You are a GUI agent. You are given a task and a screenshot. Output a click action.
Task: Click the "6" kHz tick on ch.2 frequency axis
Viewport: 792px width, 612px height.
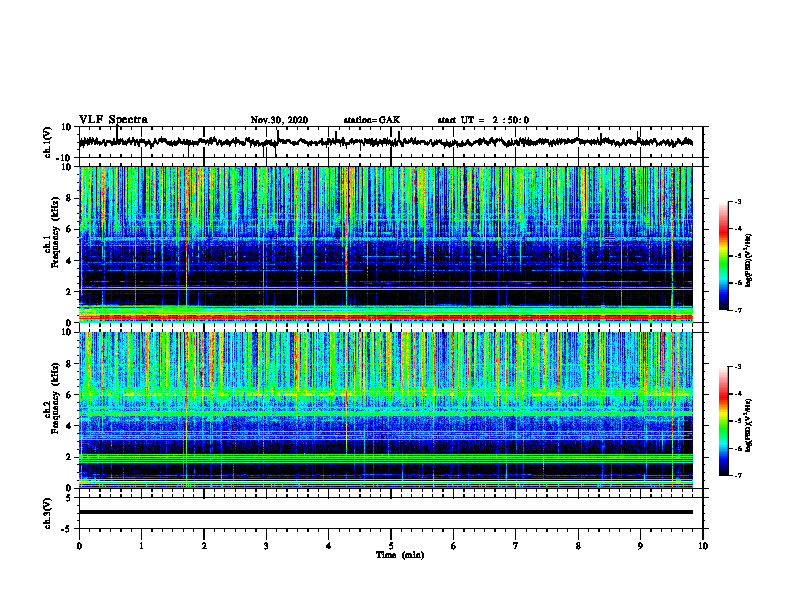click(70, 394)
